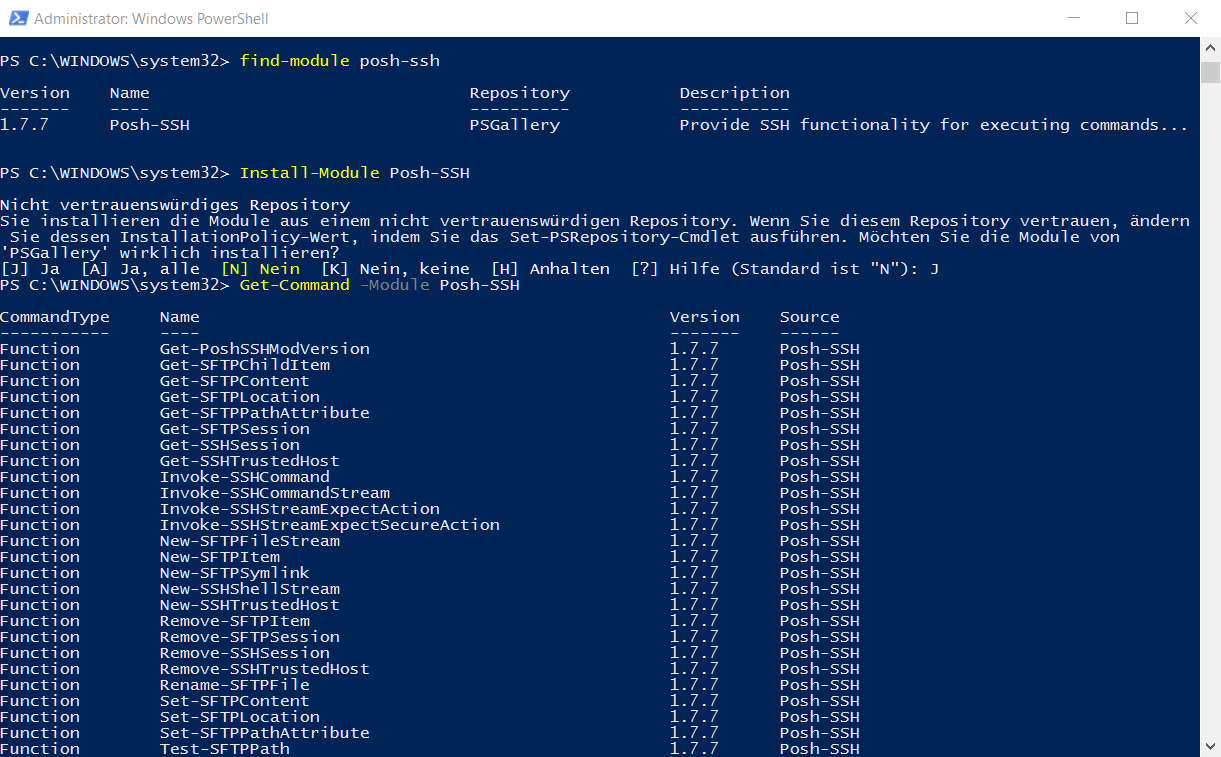Close the PowerShell window
Viewport: 1221px width, 757px height.
click(1191, 18)
